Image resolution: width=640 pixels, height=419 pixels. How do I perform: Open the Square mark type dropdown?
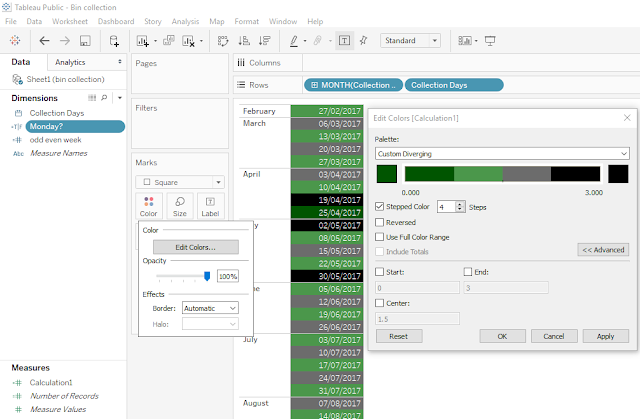tap(180, 182)
